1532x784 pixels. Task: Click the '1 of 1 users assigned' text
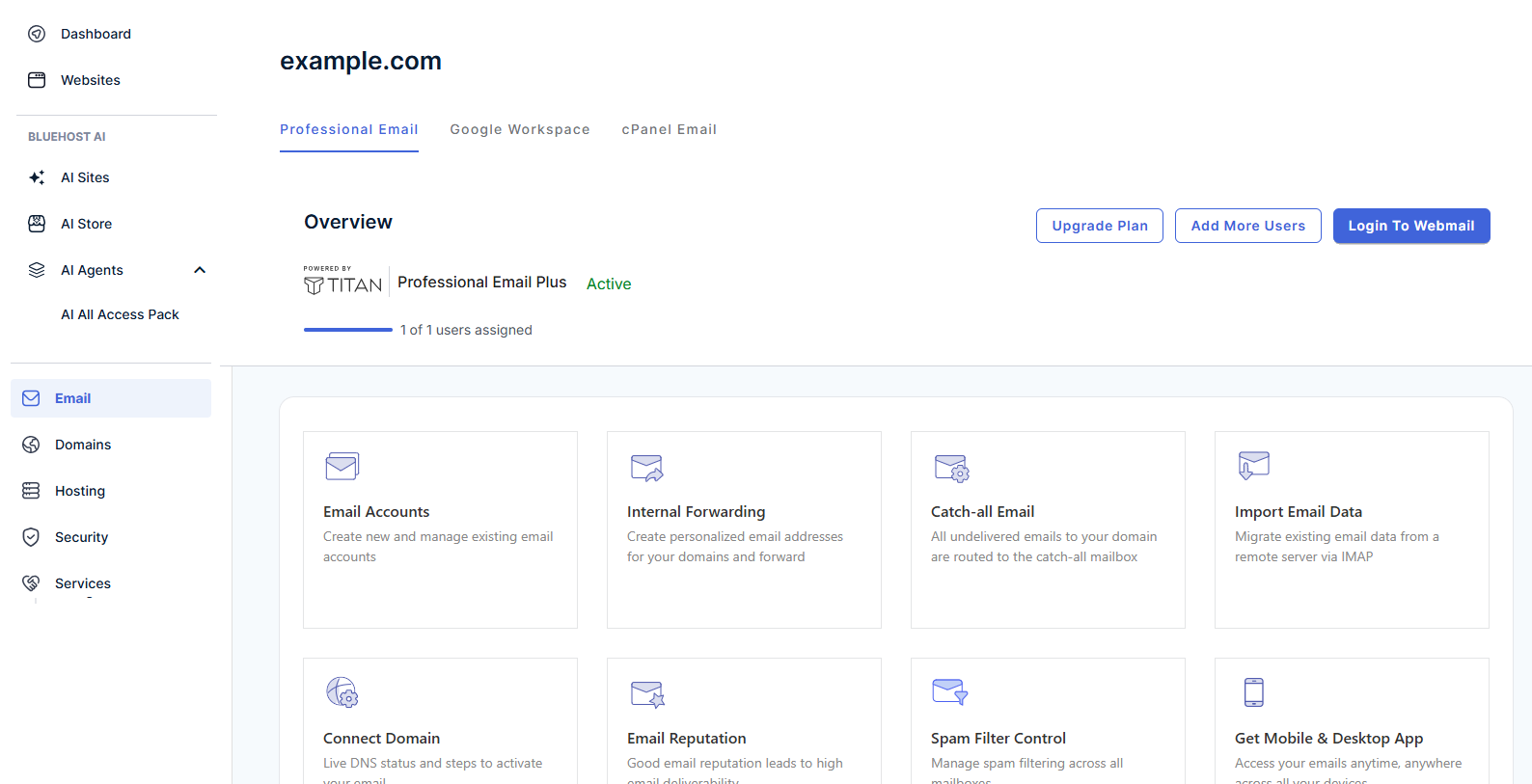pyautogui.click(x=466, y=330)
